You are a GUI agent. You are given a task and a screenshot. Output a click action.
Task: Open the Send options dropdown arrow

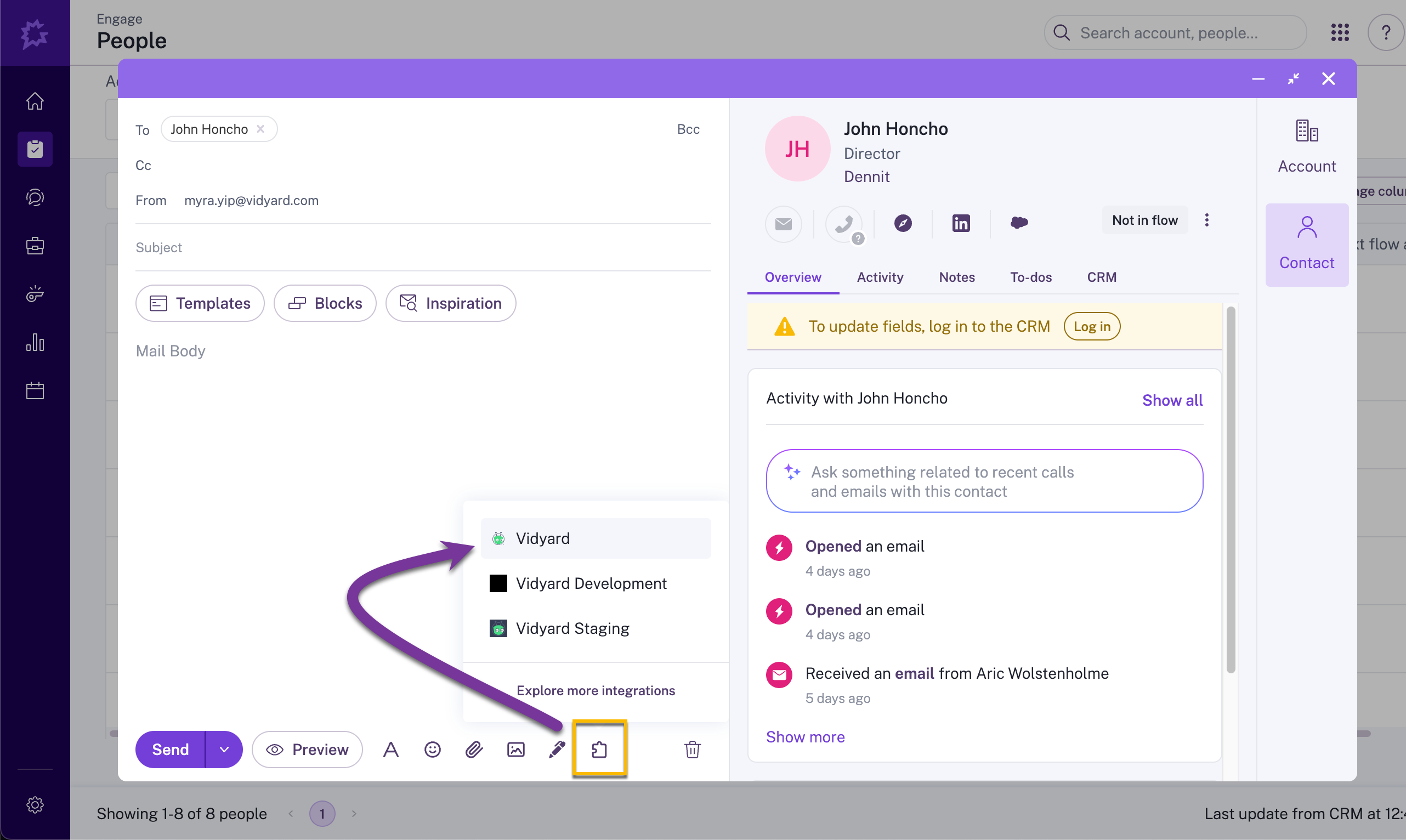[224, 750]
